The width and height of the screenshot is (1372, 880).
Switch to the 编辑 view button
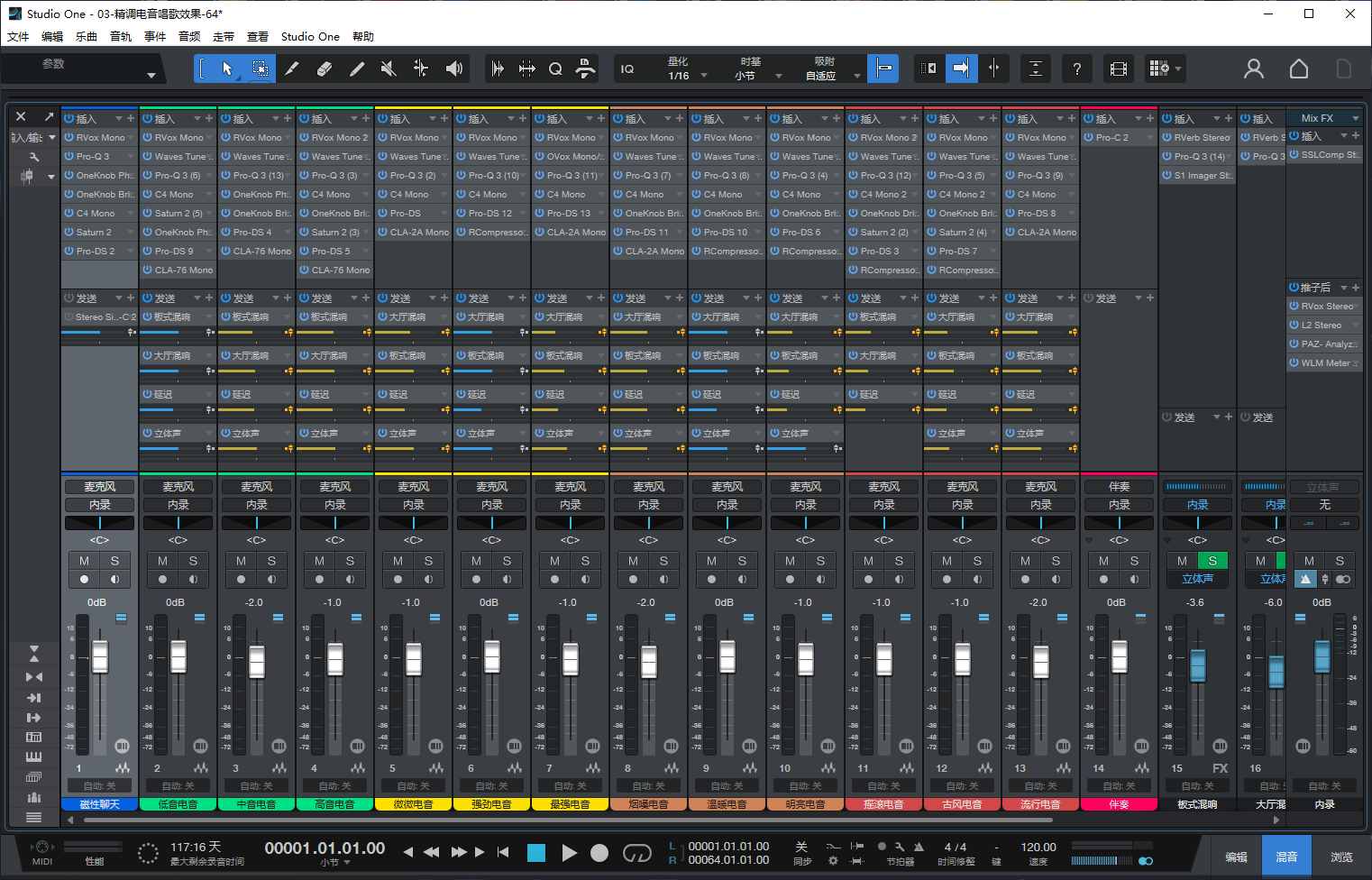pos(1236,857)
